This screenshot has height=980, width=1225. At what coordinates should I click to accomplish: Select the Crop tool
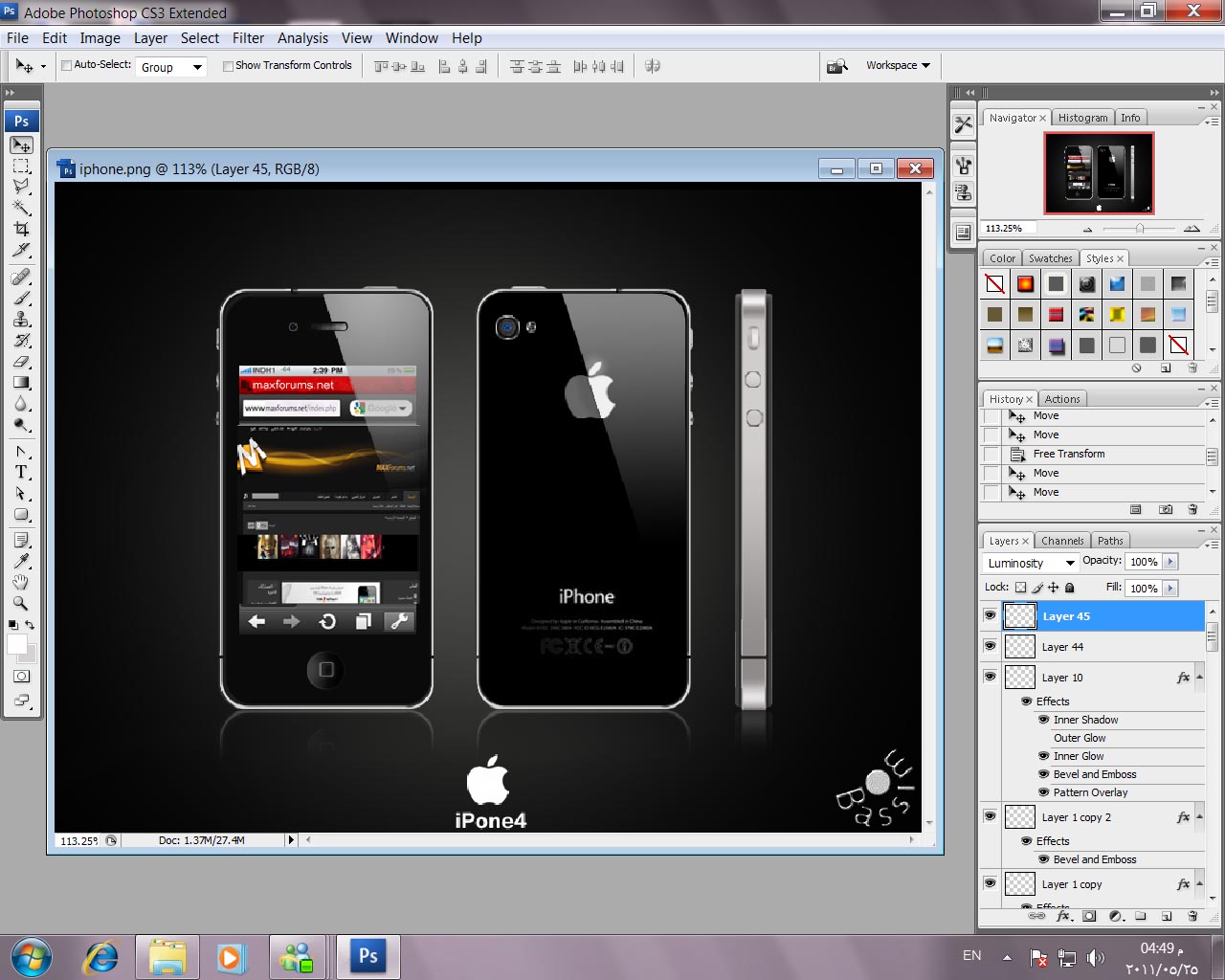coord(21,229)
